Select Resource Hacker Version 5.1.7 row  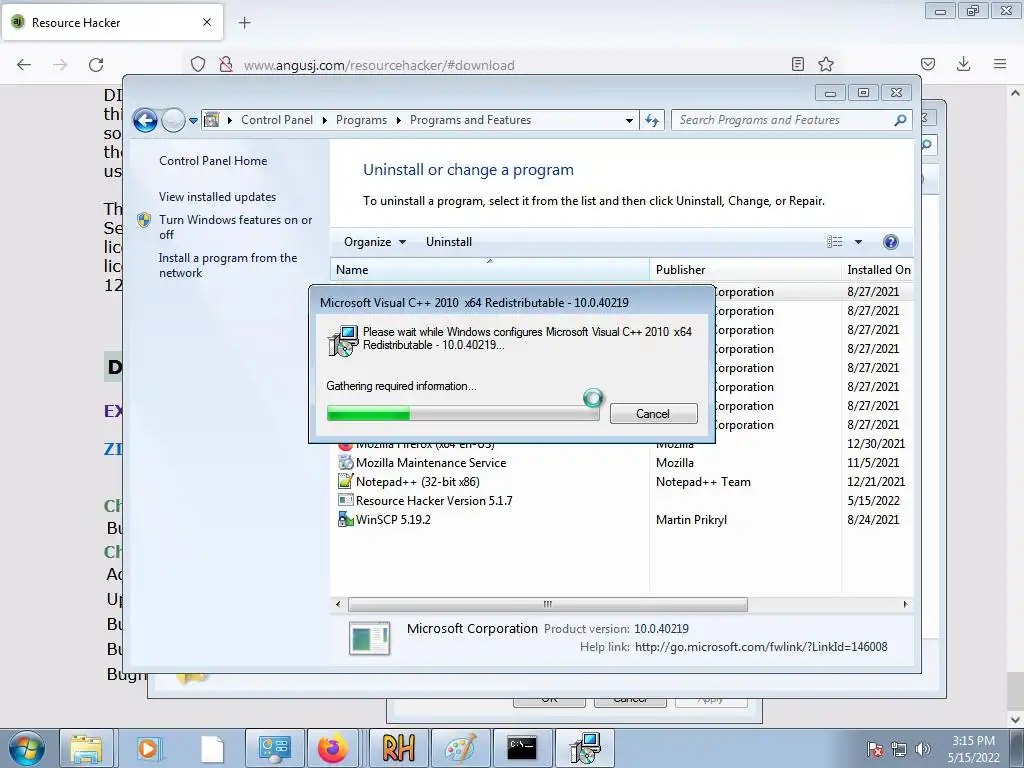coord(622,501)
